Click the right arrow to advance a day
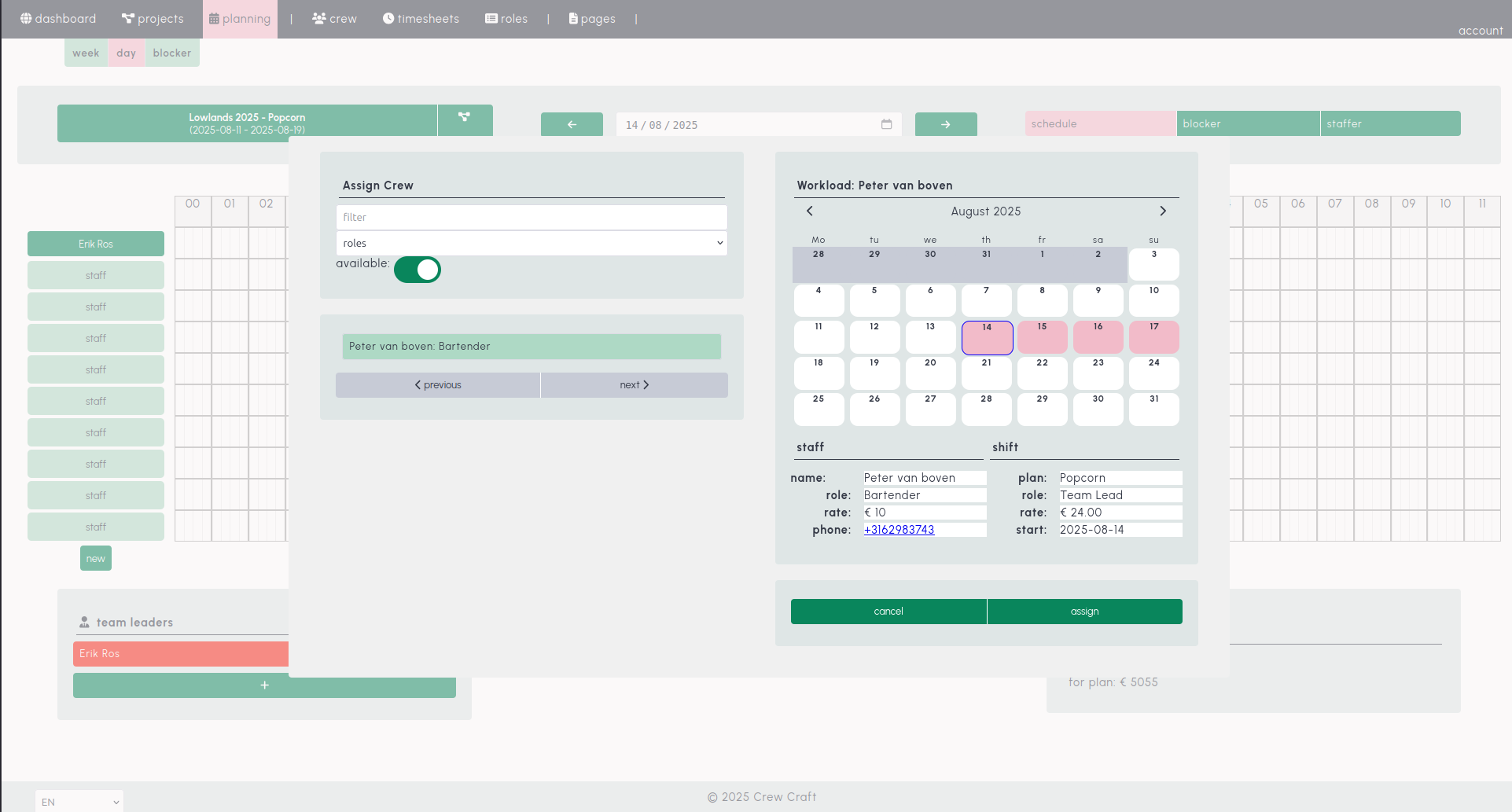 tap(946, 124)
